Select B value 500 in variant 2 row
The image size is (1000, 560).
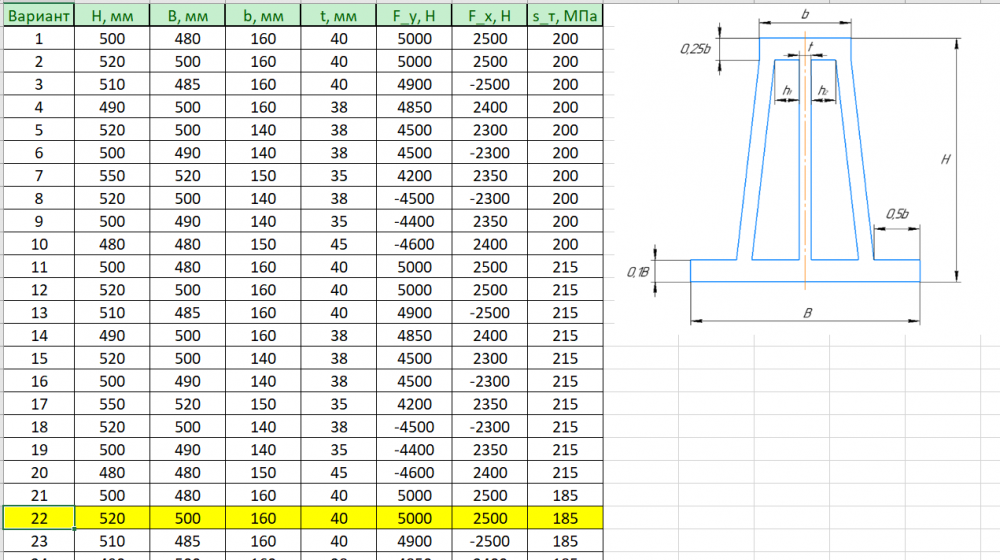pos(188,62)
